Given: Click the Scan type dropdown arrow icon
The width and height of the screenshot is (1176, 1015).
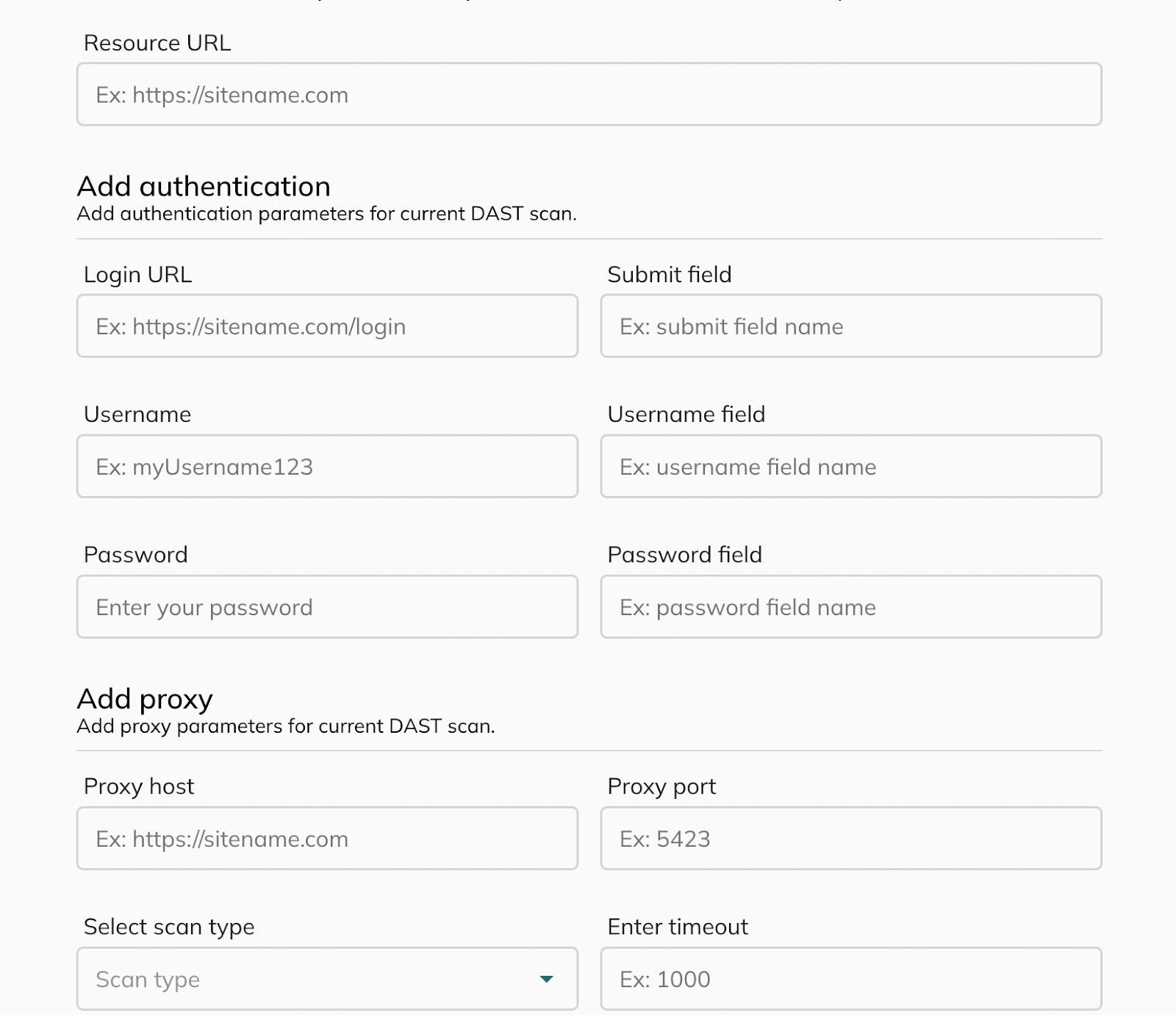Looking at the screenshot, I should point(546,979).
